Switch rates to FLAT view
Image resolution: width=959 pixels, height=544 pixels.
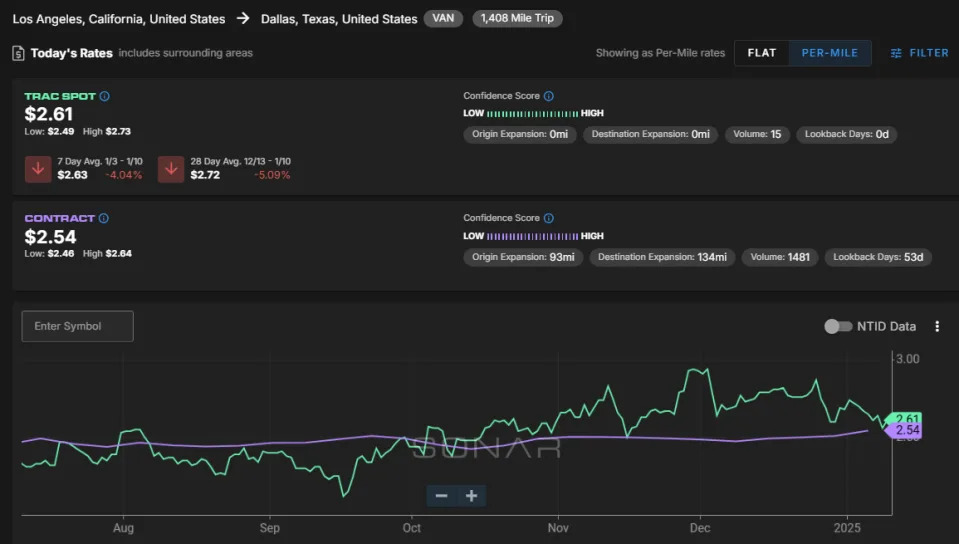(x=761, y=53)
